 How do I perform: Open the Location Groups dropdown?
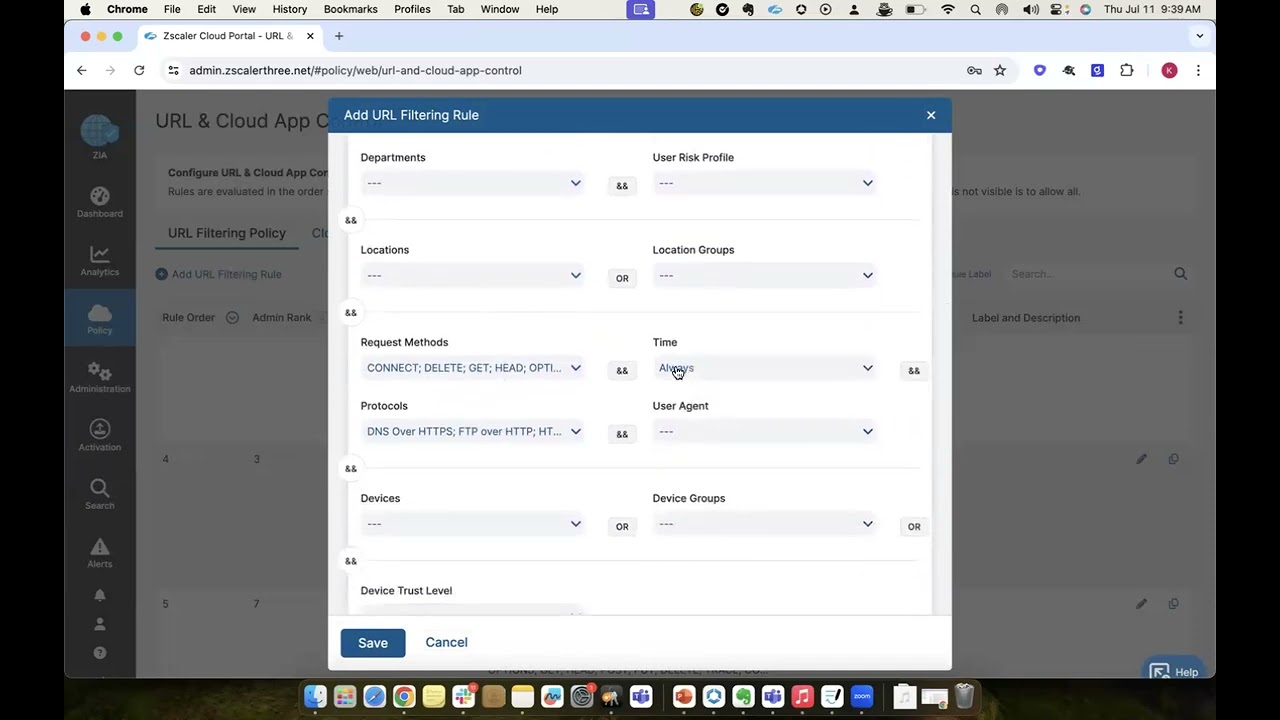tap(765, 275)
